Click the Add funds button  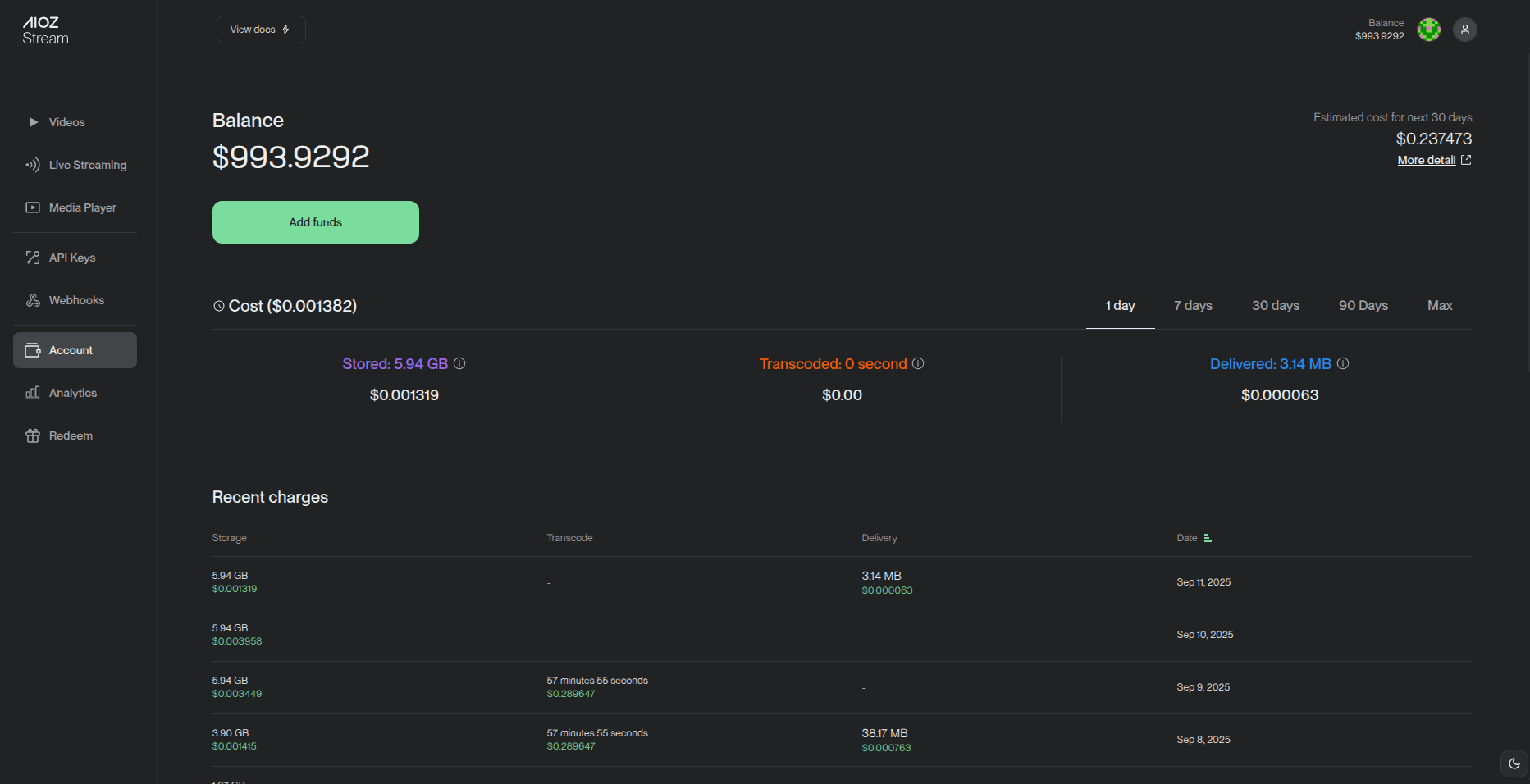click(315, 222)
